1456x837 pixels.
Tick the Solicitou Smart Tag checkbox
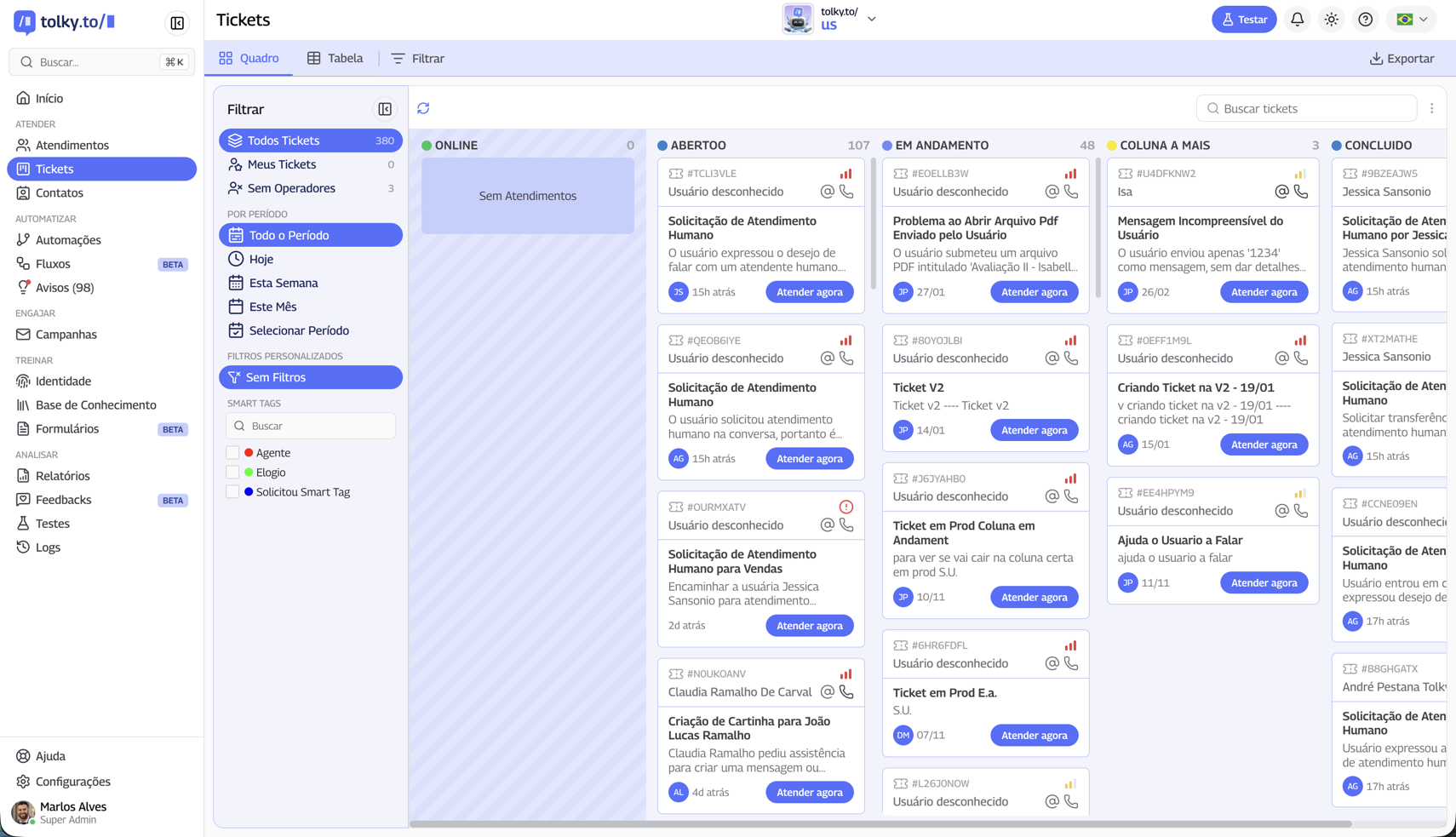pos(232,492)
